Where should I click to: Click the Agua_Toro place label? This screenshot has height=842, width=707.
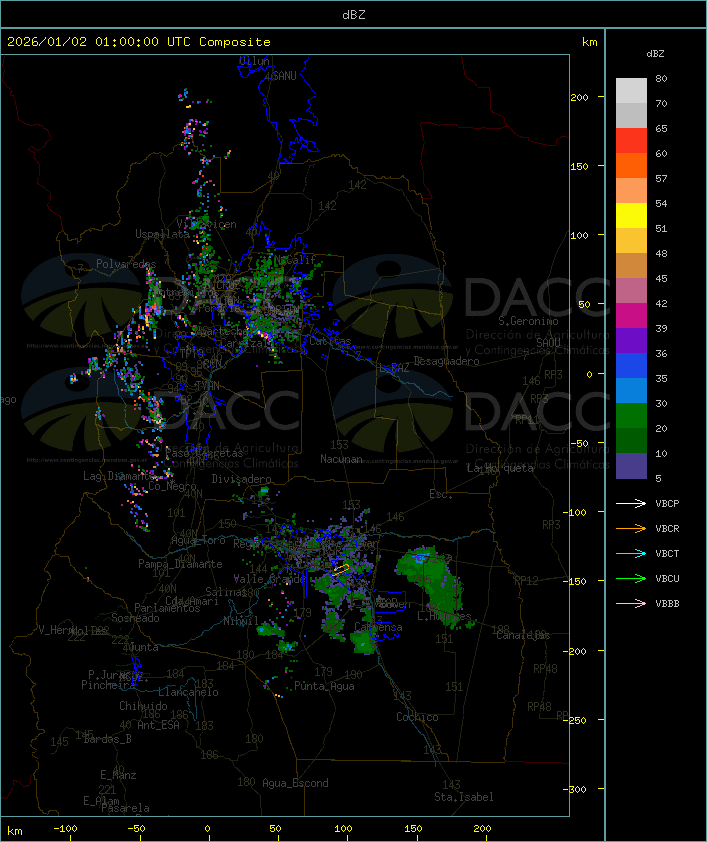(x=198, y=540)
